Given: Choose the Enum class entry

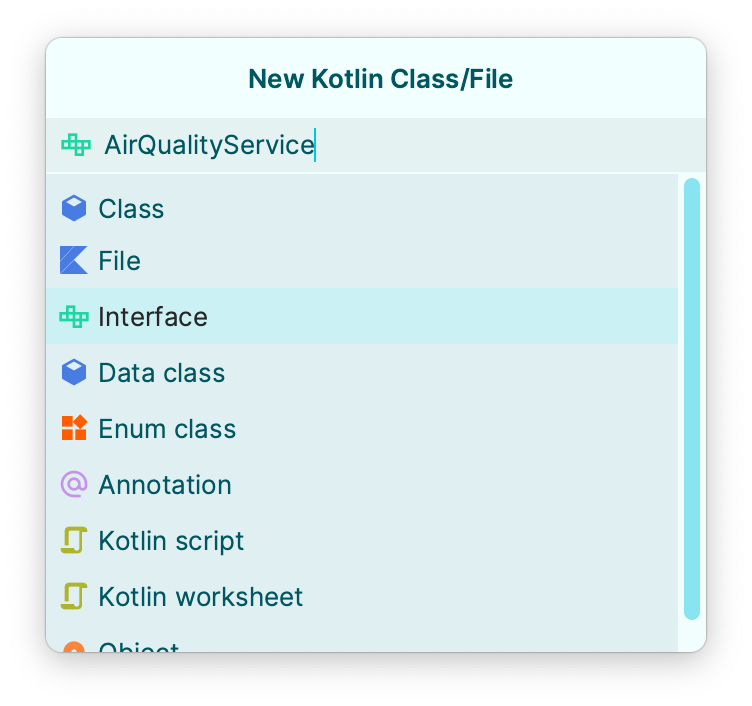Looking at the screenshot, I should point(167,429).
